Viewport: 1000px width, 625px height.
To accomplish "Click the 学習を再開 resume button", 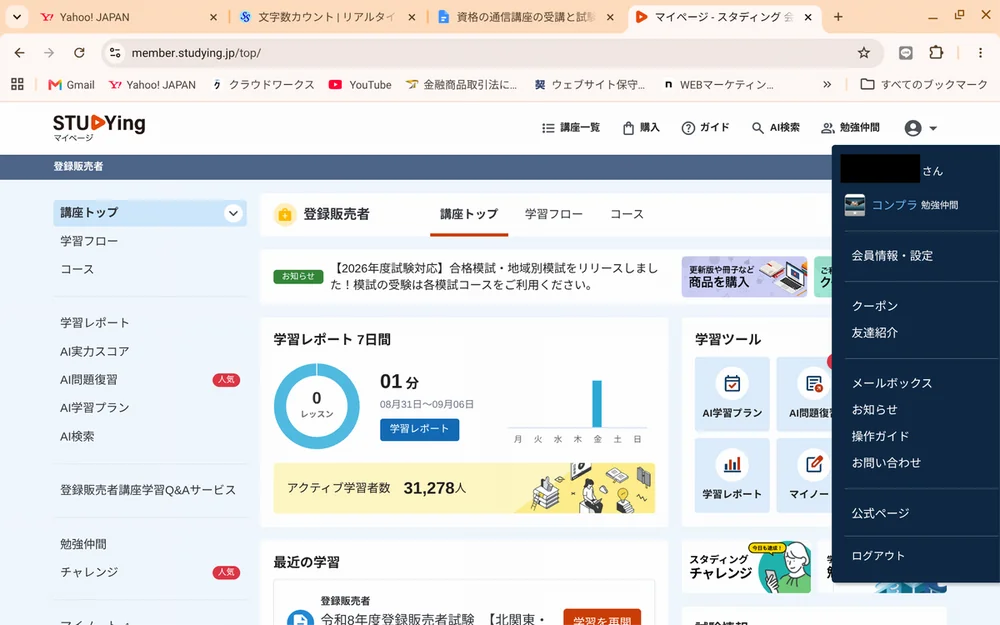I will (x=602, y=617).
